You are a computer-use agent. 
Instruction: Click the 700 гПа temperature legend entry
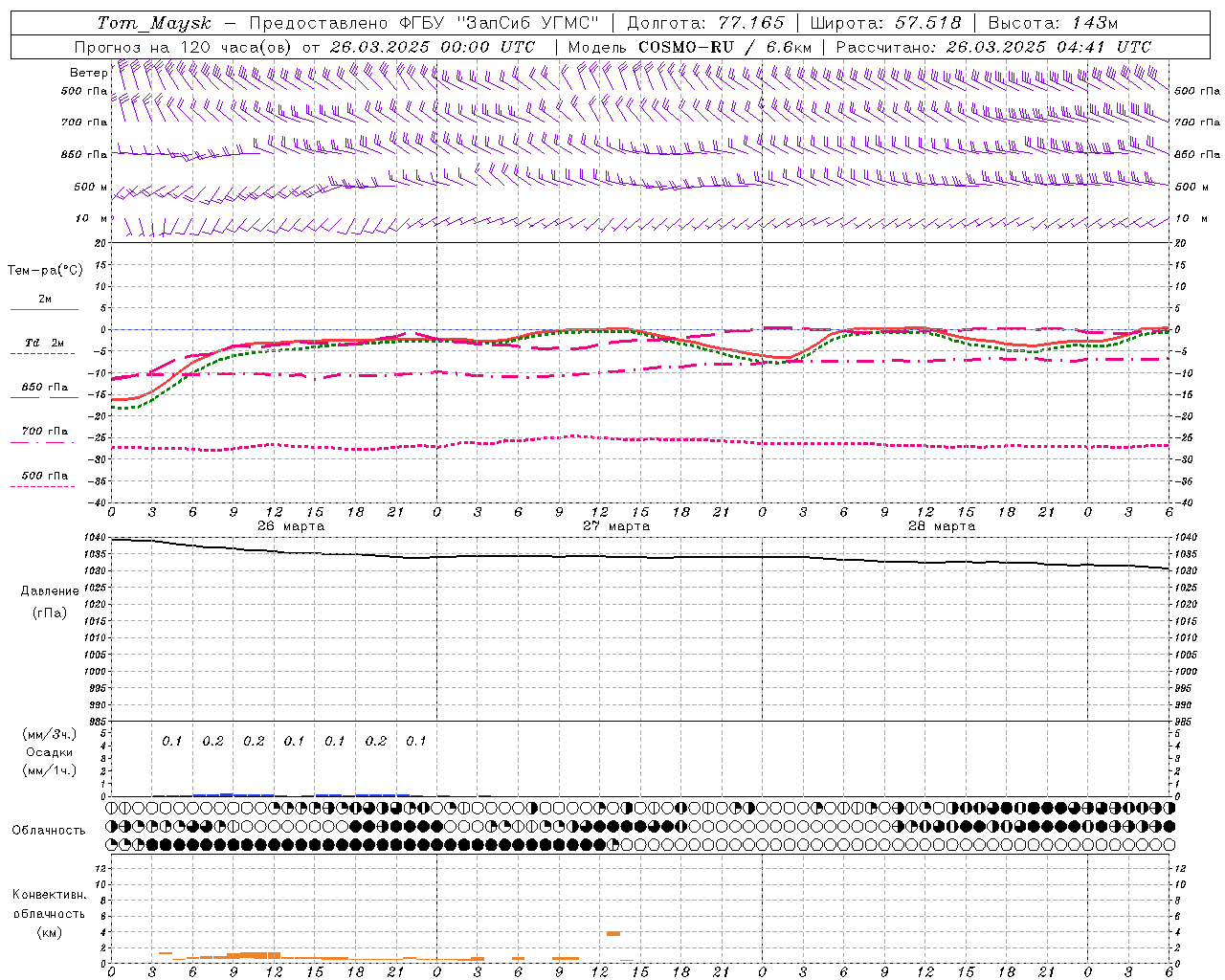click(x=45, y=431)
